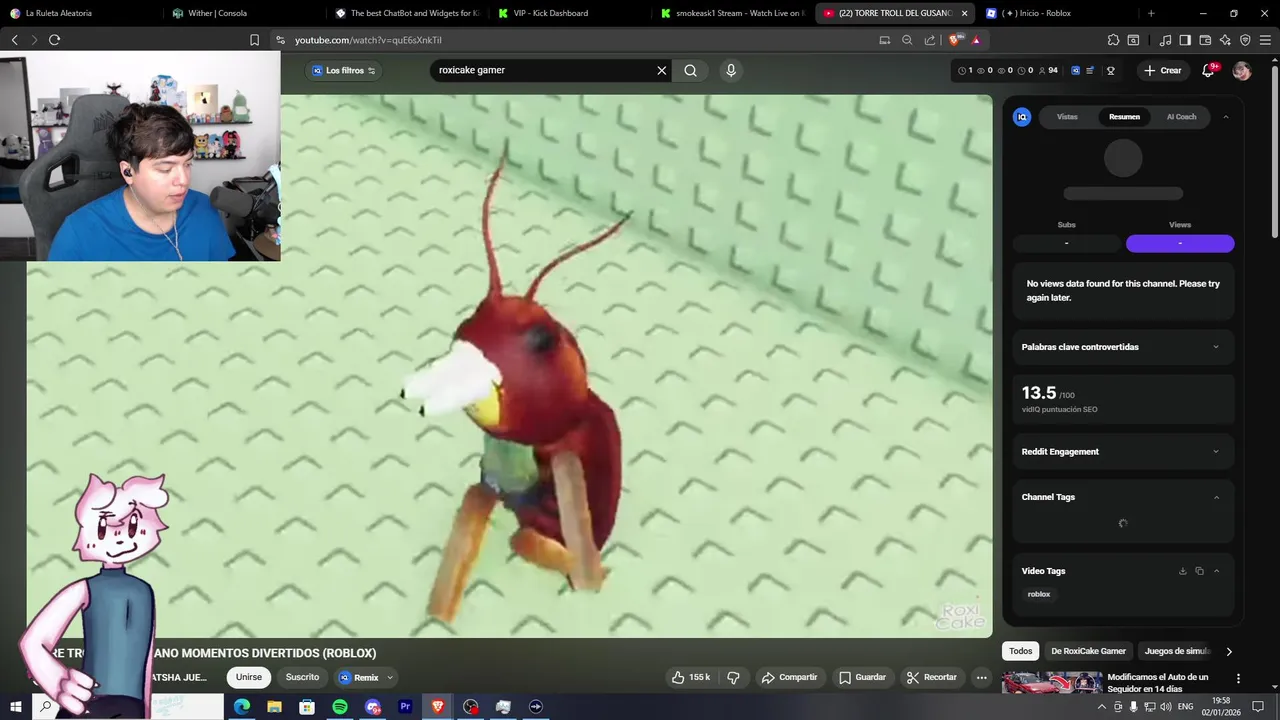1280x720 pixels.
Task: Copy the Video Tags
Action: pyautogui.click(x=1199, y=571)
